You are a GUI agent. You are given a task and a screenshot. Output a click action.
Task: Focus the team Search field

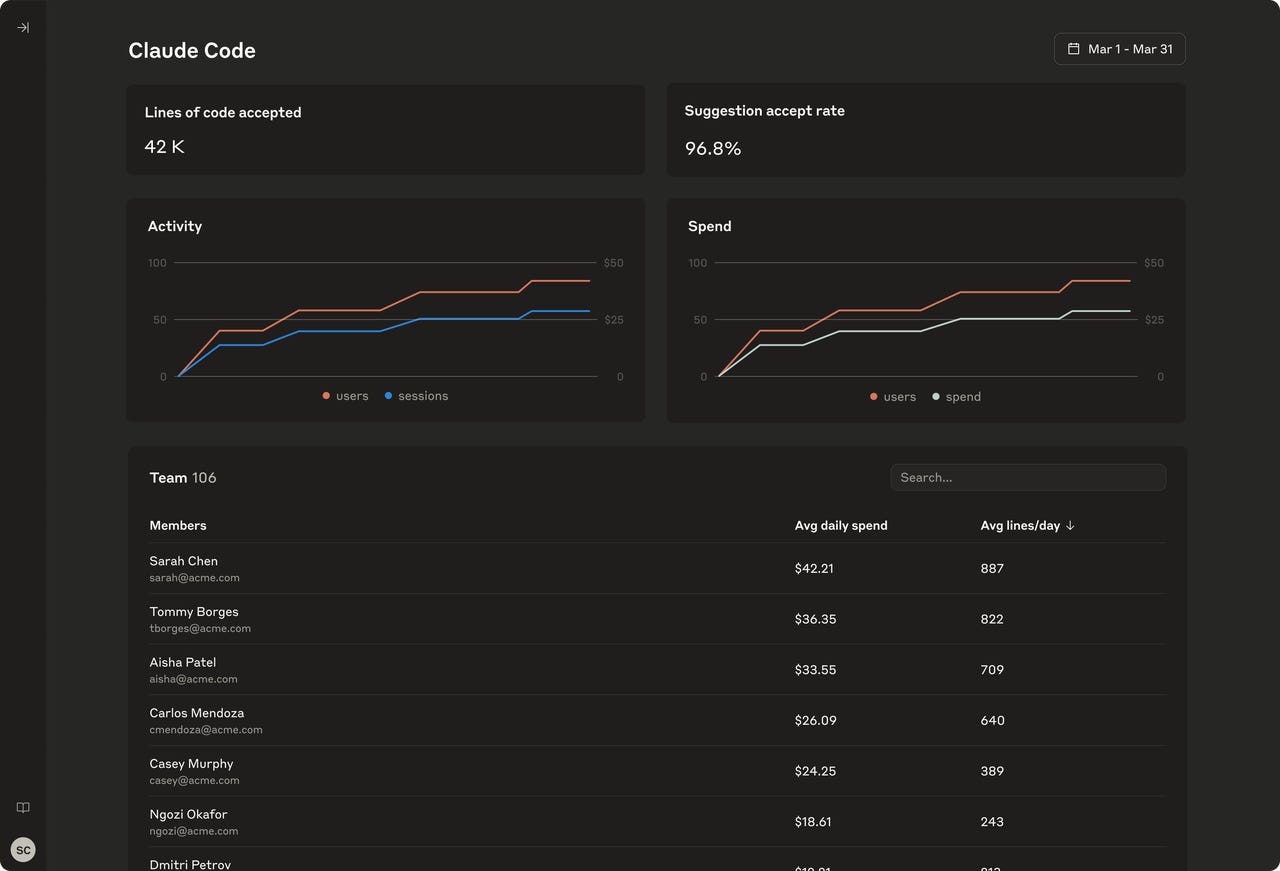click(1027, 478)
